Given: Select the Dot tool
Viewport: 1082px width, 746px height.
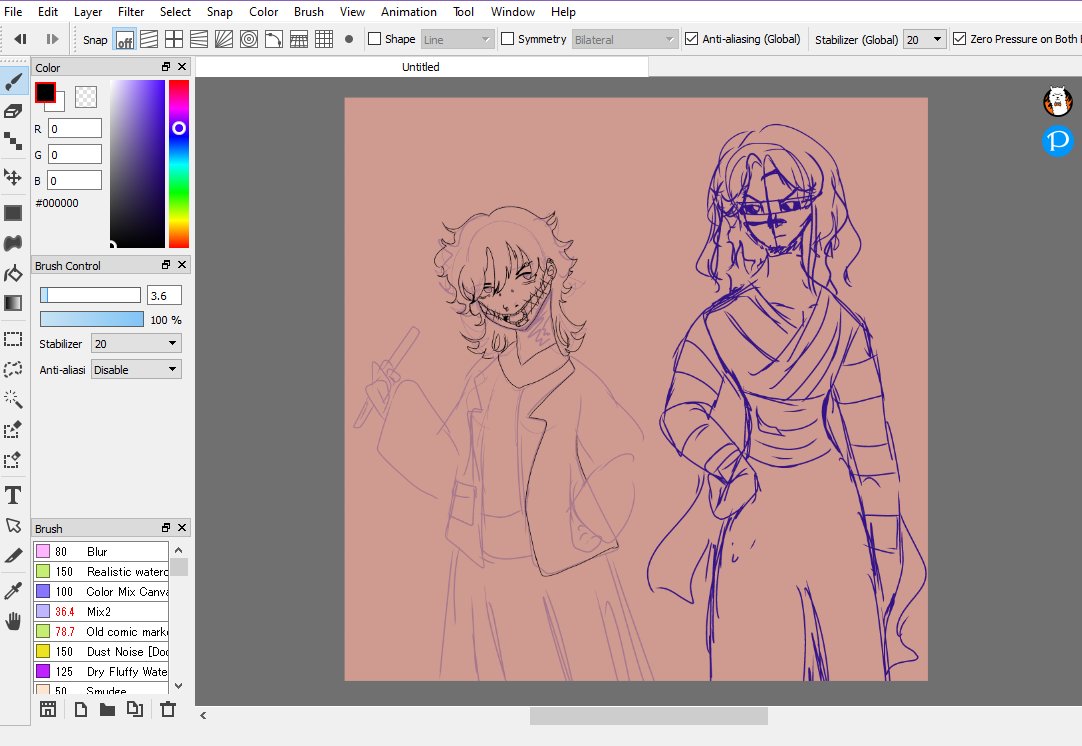Looking at the screenshot, I should tap(13, 141).
